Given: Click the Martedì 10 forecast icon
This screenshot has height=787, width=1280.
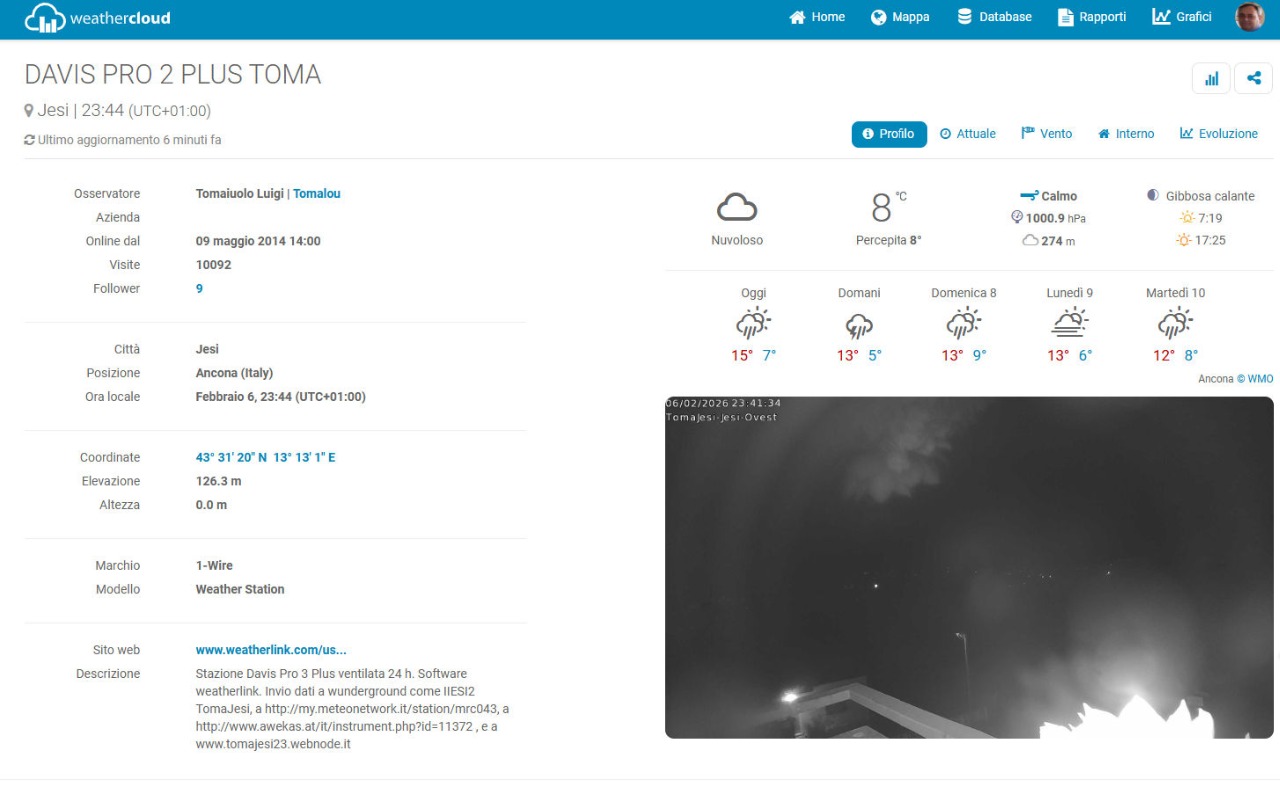Looking at the screenshot, I should coord(1175,324).
